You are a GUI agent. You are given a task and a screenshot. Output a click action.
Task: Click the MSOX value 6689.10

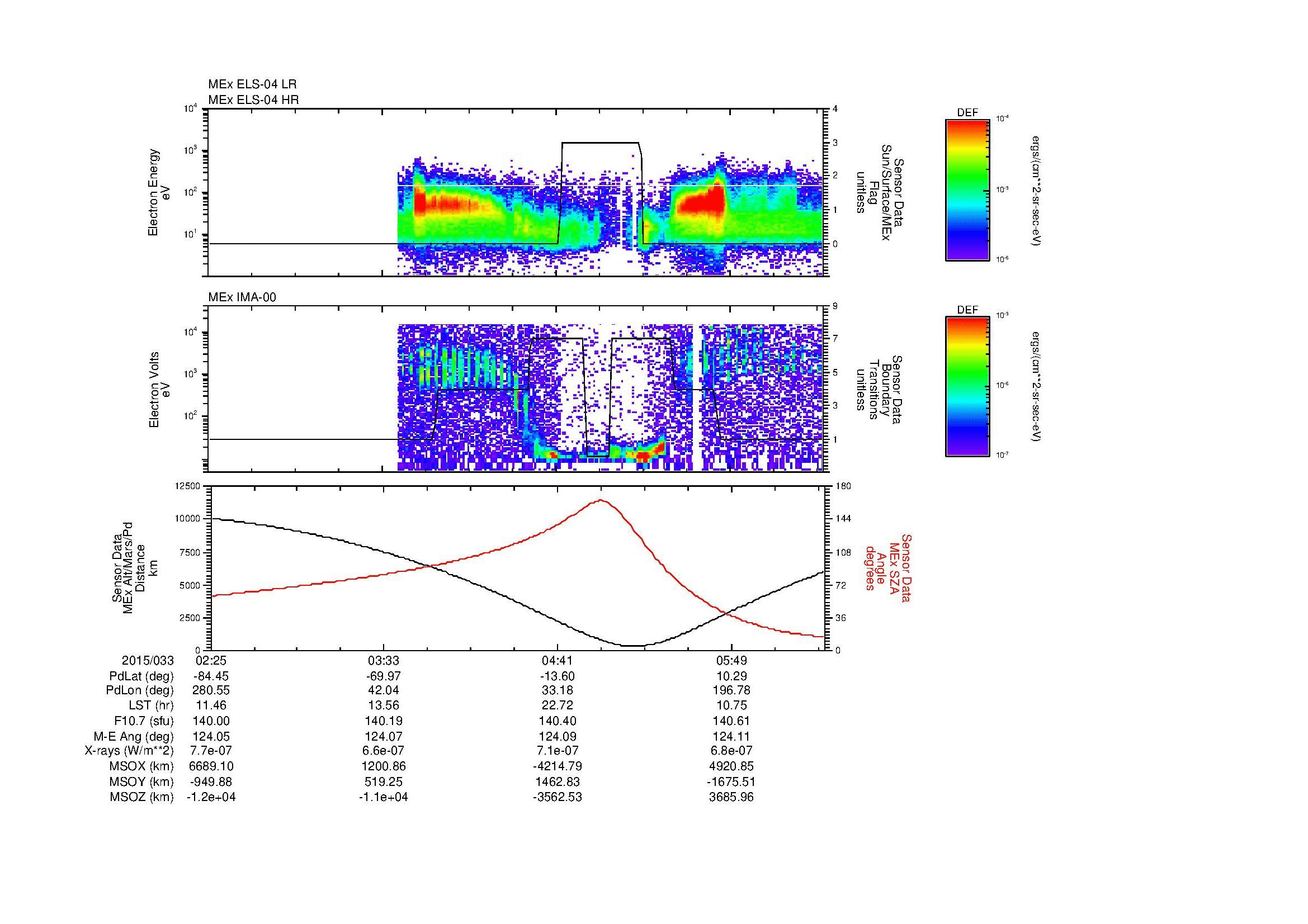click(x=211, y=766)
